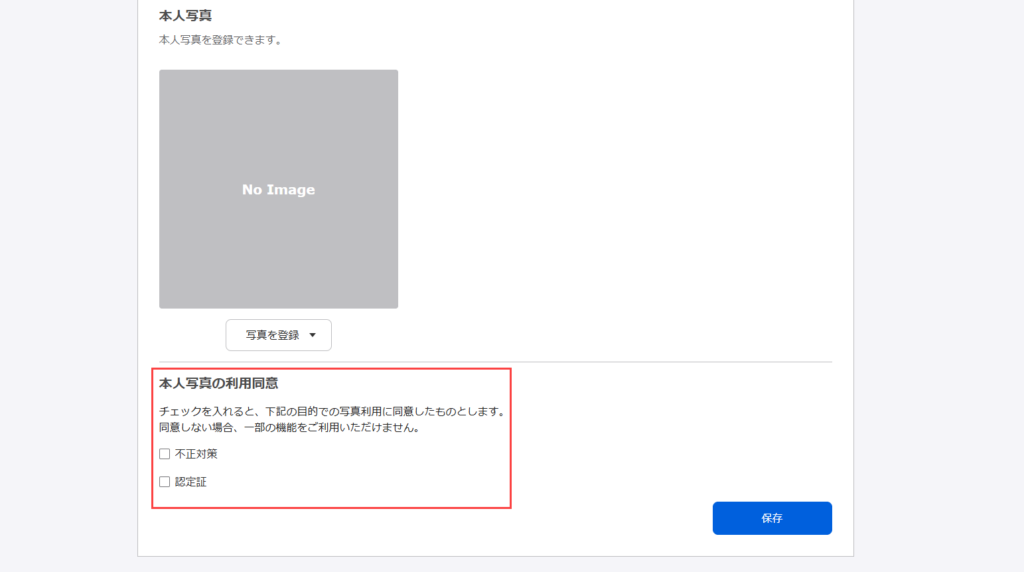This screenshot has height=572, width=1024.
Task: Click the text starting チェックを入れると
Action: (x=332, y=412)
